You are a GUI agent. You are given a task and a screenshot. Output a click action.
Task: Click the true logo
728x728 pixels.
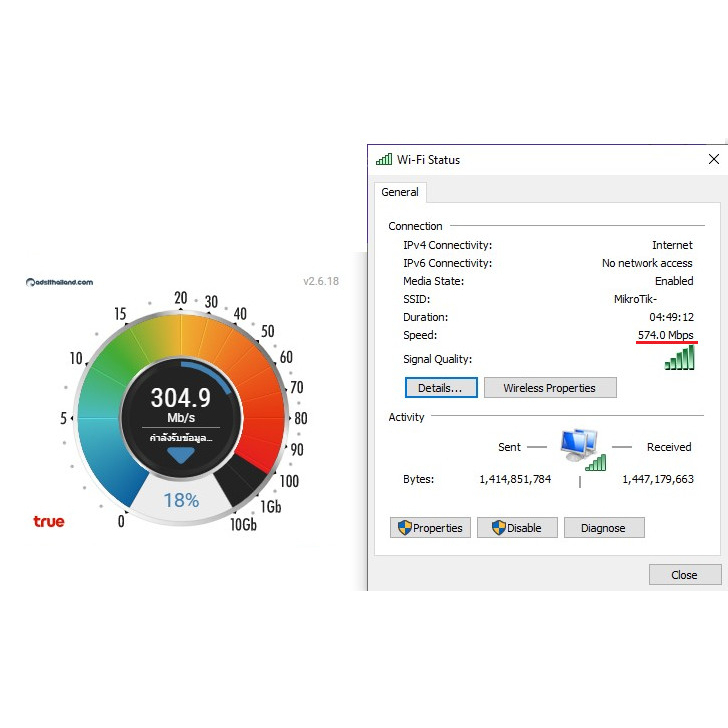[x=49, y=521]
